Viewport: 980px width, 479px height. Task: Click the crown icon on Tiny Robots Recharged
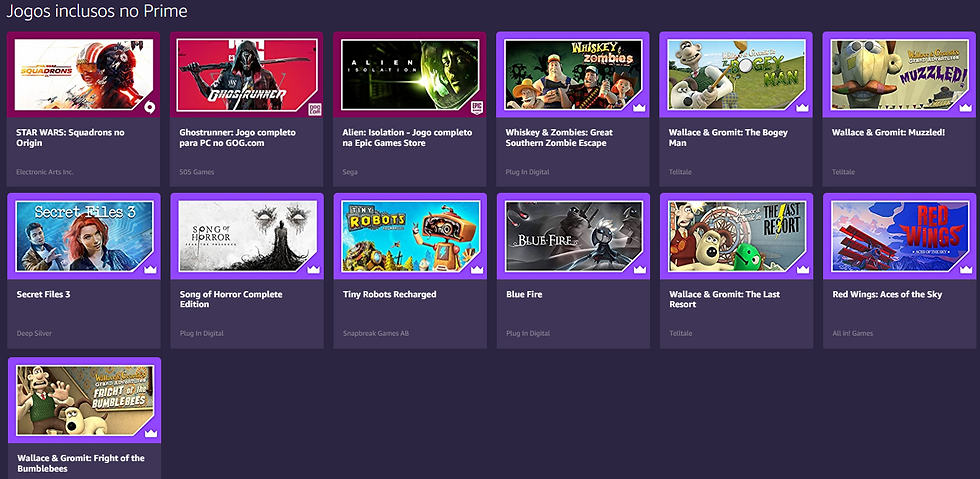pos(477,270)
